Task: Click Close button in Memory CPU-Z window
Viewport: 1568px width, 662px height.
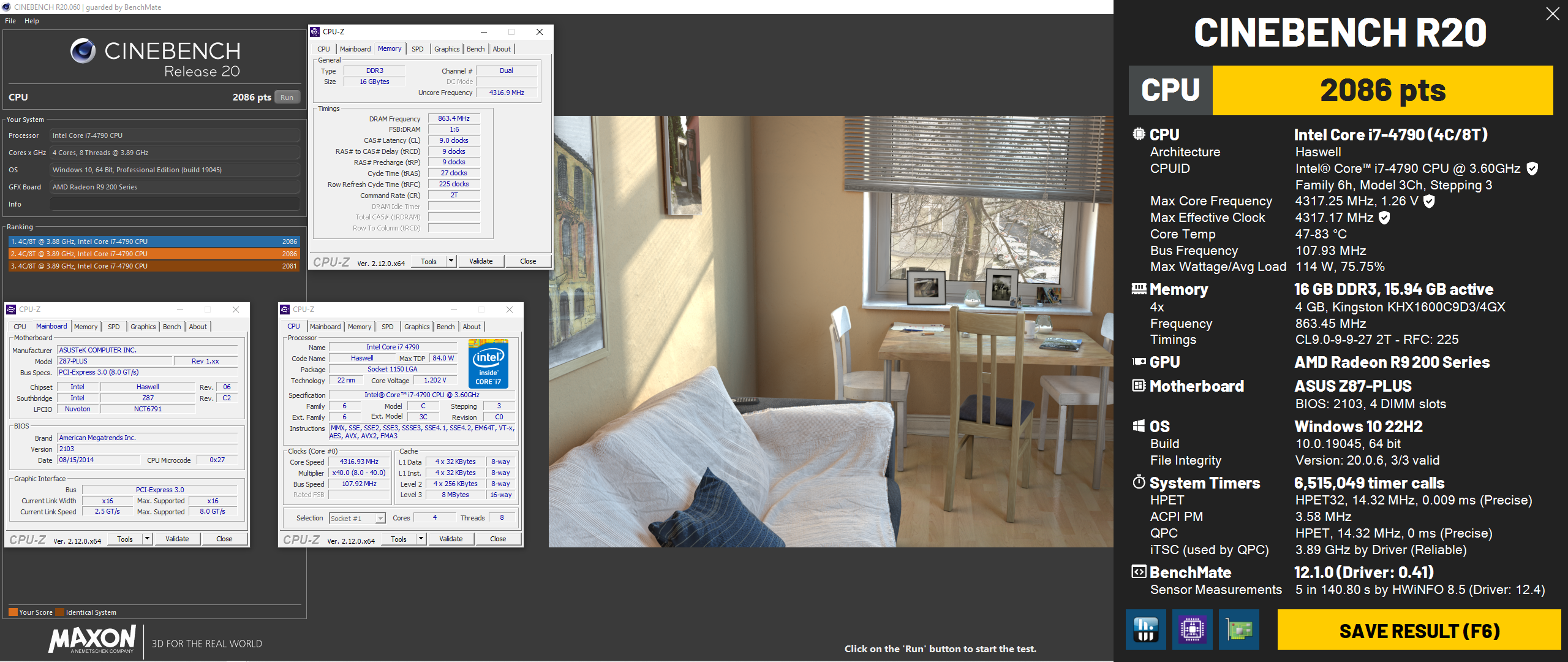Action: 528,261
